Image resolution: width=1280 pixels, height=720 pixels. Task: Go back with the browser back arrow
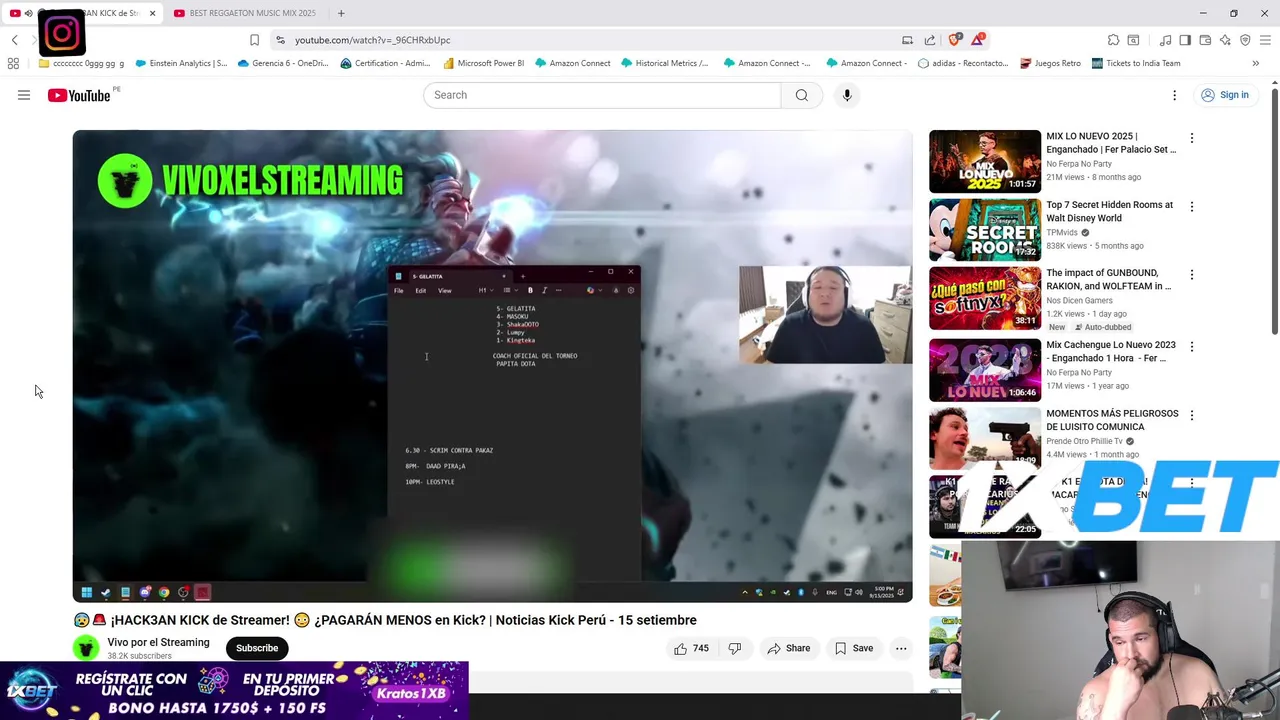pyautogui.click(x=15, y=40)
